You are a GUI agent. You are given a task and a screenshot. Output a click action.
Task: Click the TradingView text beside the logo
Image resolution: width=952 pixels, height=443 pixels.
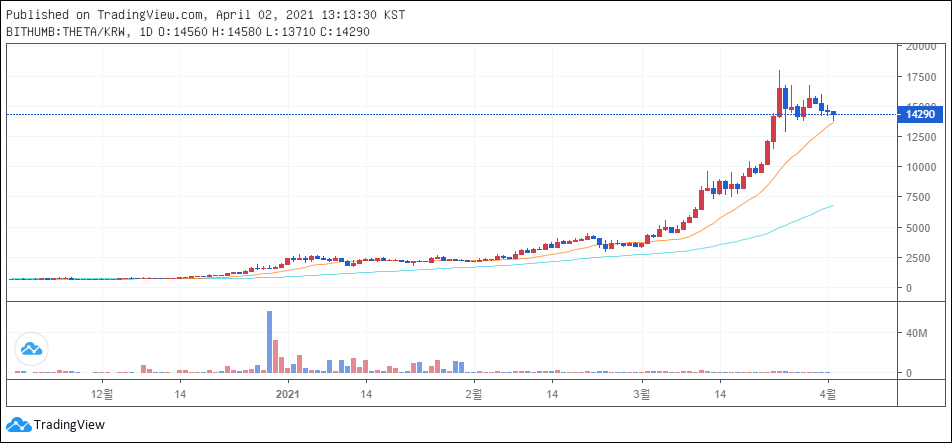(69, 424)
